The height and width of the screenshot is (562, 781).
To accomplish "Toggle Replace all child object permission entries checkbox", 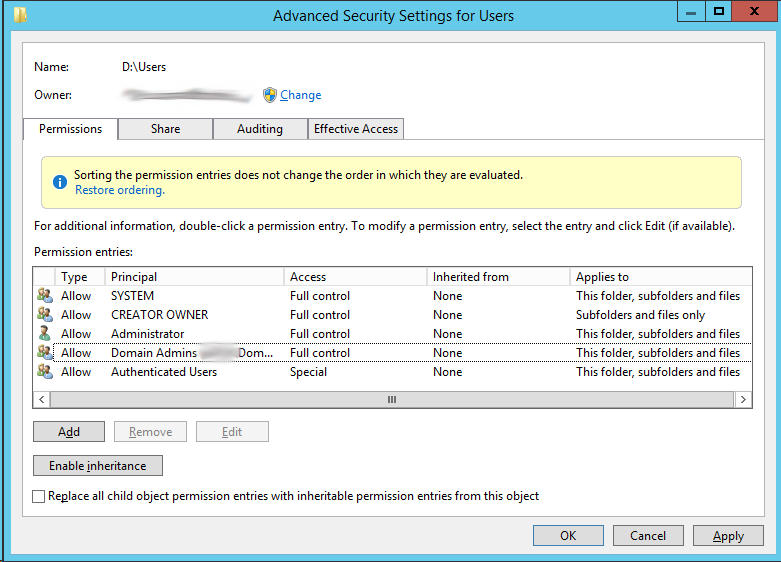I will tap(38, 496).
